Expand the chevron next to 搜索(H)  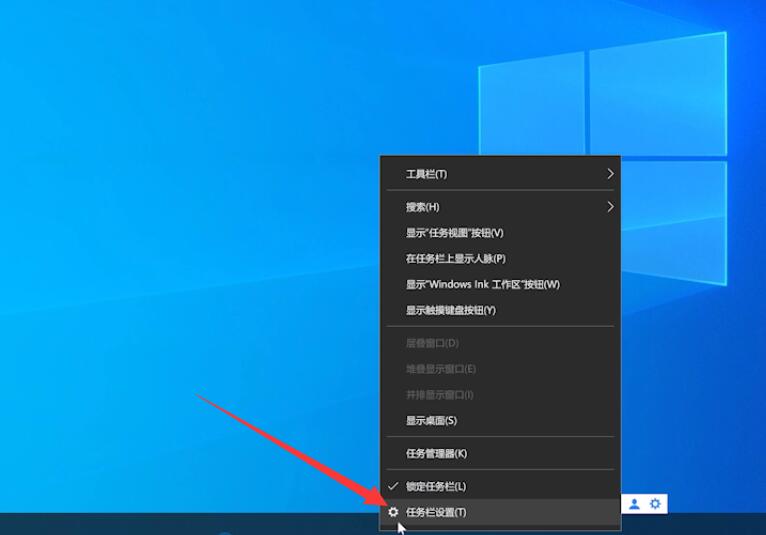(x=610, y=207)
